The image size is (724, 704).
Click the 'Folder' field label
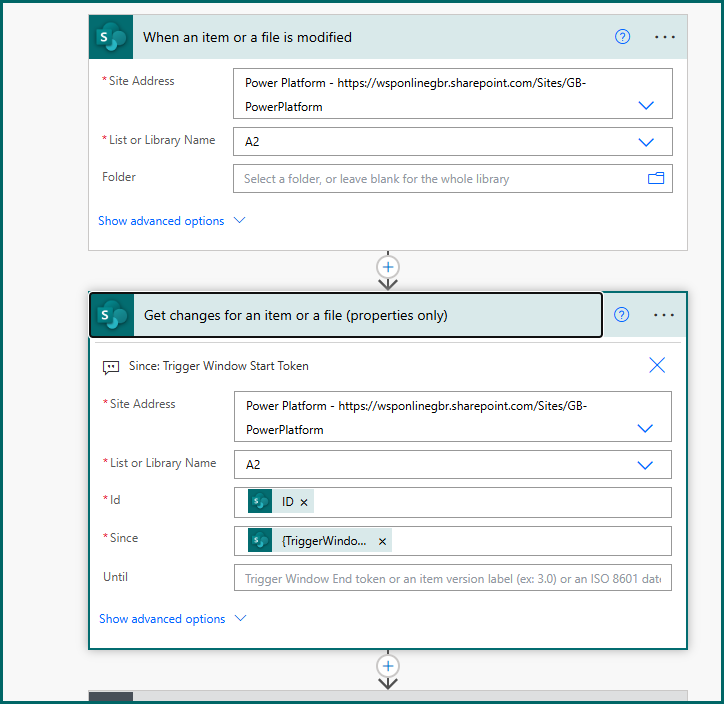pyautogui.click(x=119, y=177)
